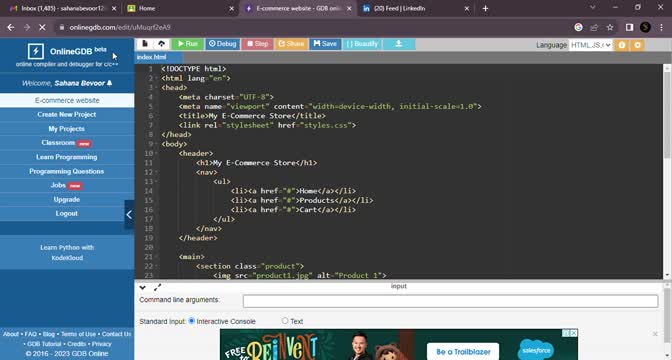
Task: Open My Projects in the sidebar
Action: [x=66, y=129]
